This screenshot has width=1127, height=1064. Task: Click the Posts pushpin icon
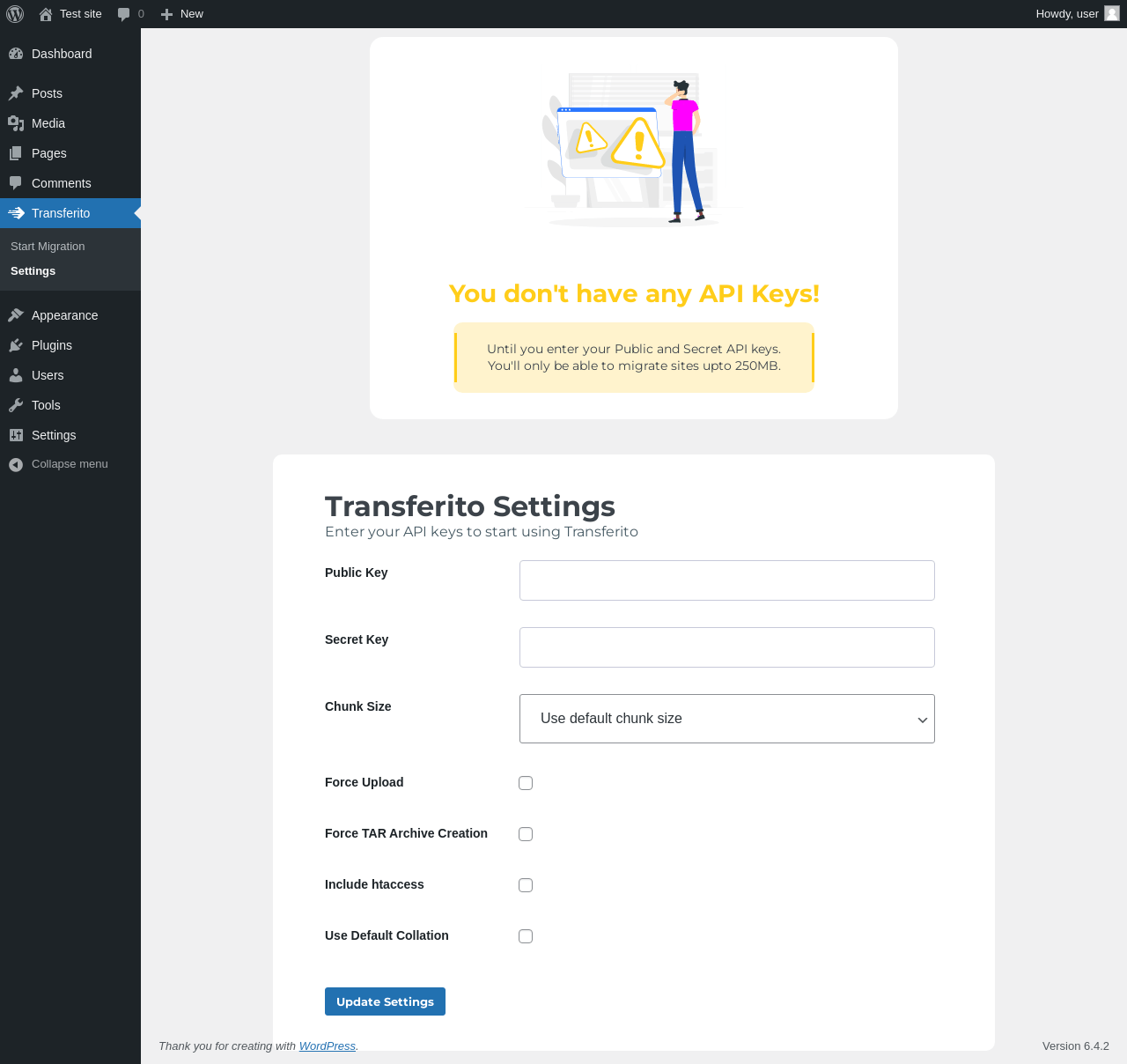click(x=16, y=93)
